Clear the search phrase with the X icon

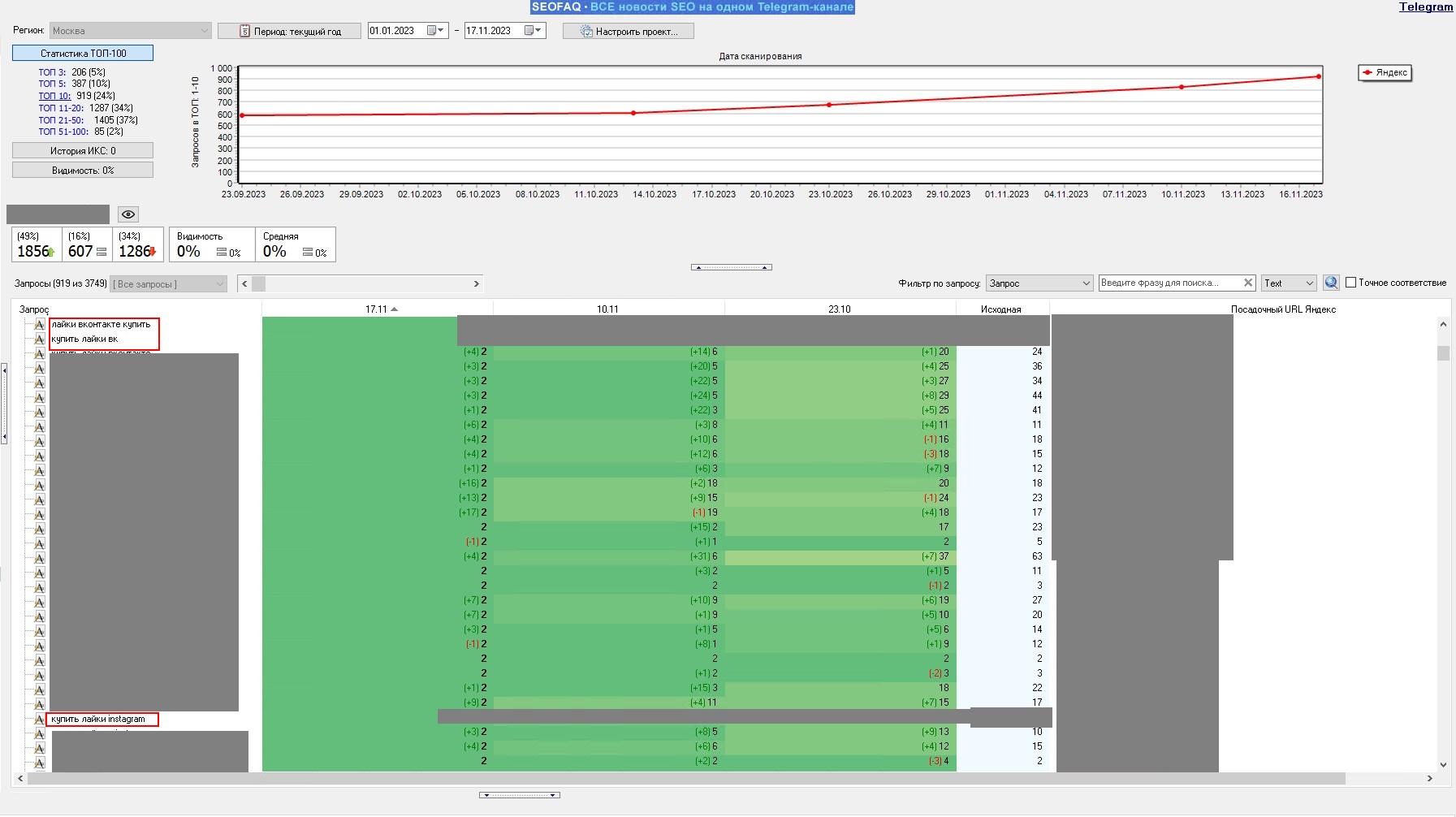tap(1248, 283)
